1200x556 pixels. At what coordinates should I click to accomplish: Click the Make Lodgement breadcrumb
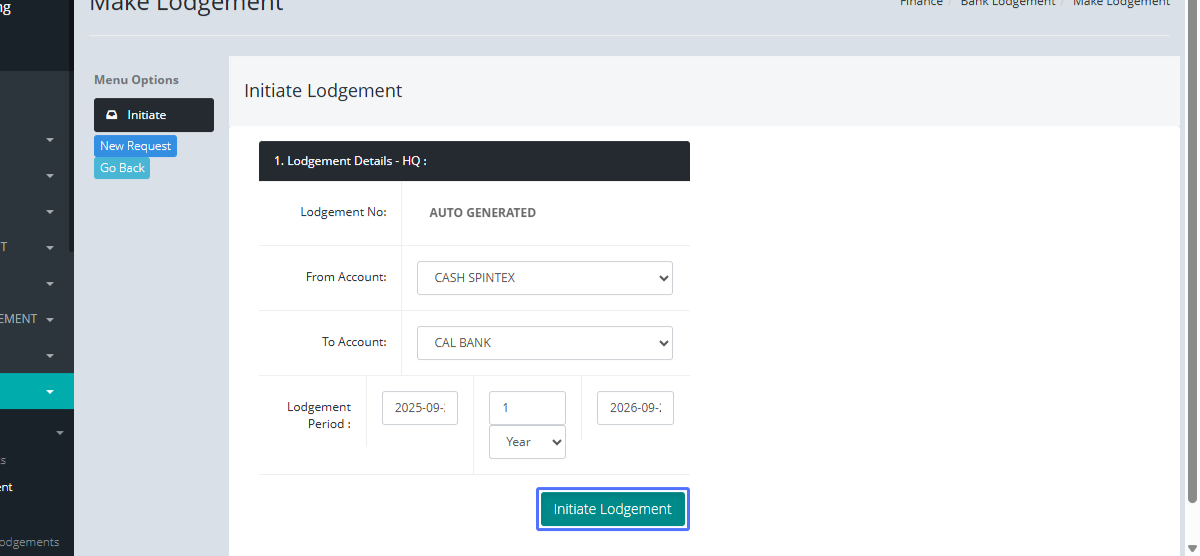(x=1120, y=3)
